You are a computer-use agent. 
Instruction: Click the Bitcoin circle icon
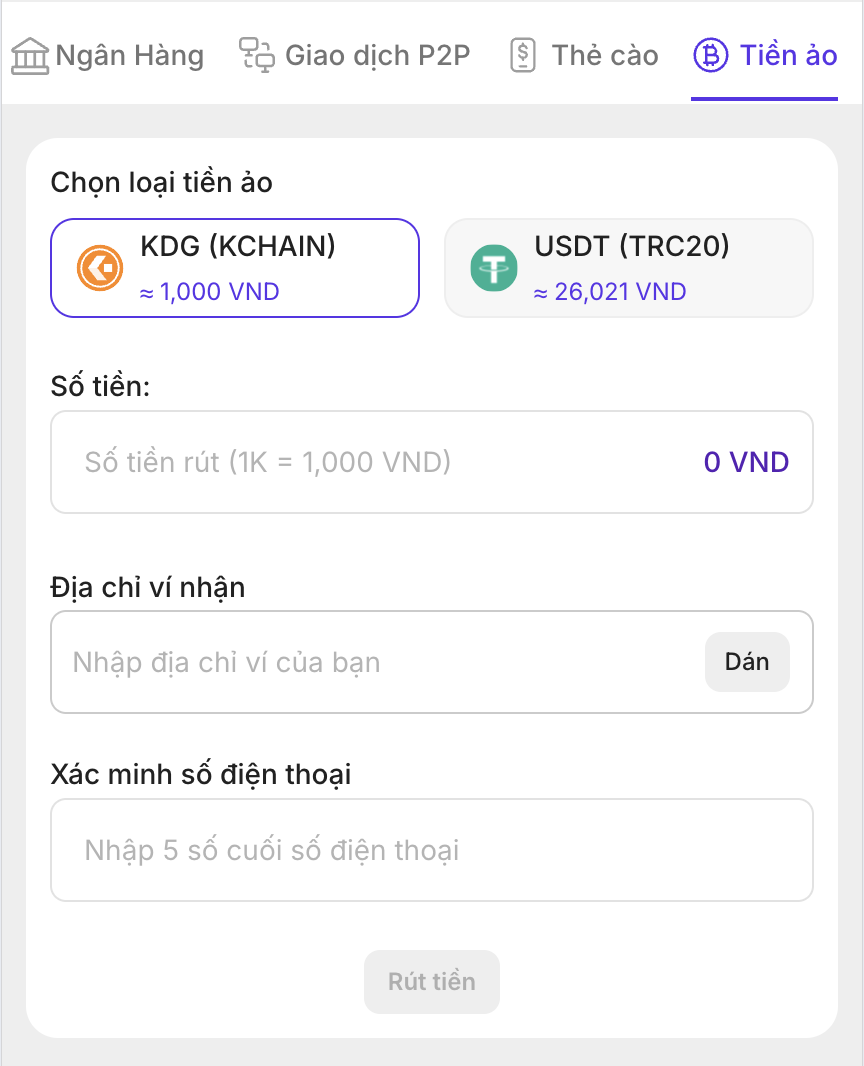[710, 55]
